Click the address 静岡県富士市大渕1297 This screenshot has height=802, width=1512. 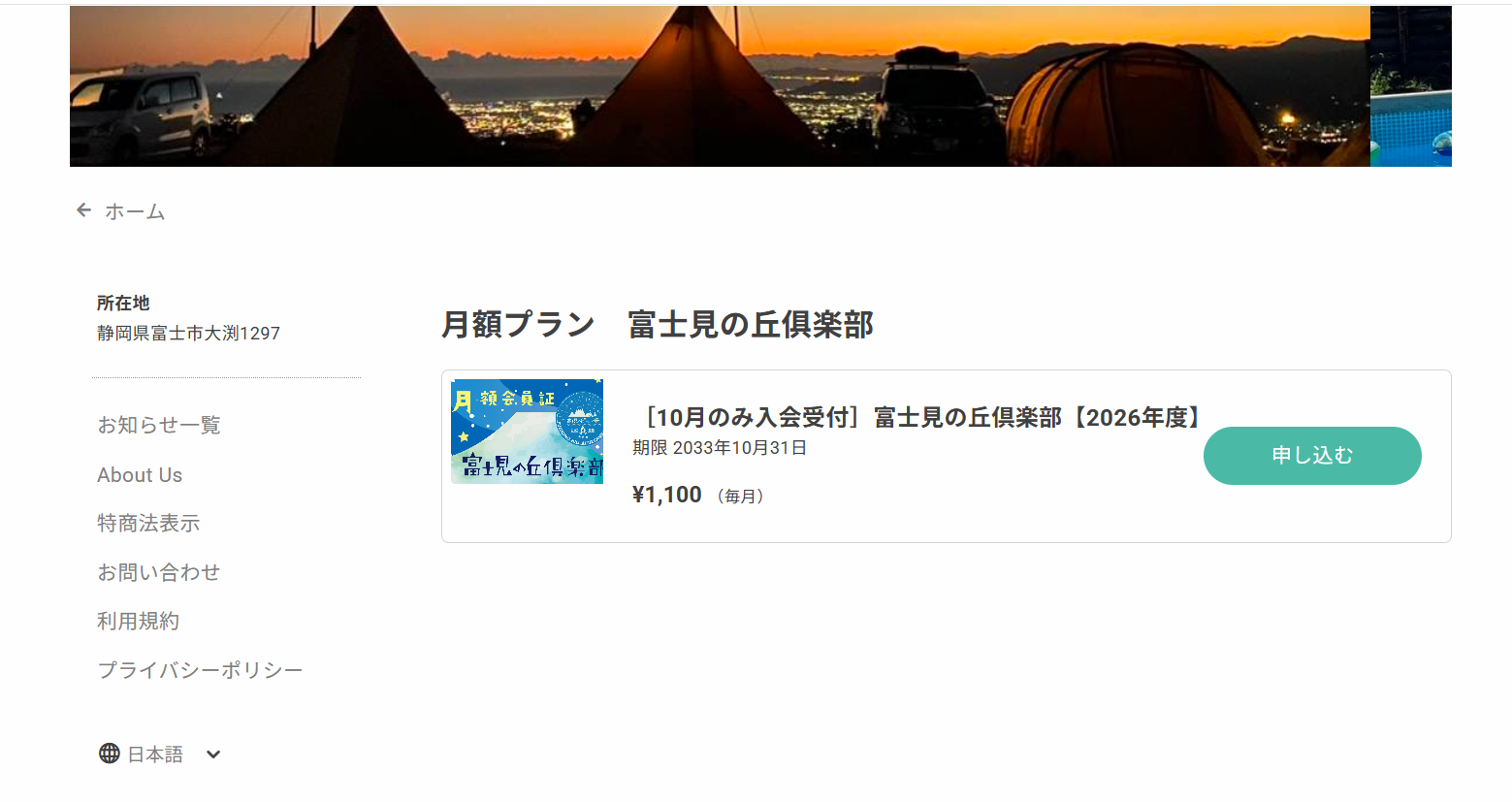point(188,333)
